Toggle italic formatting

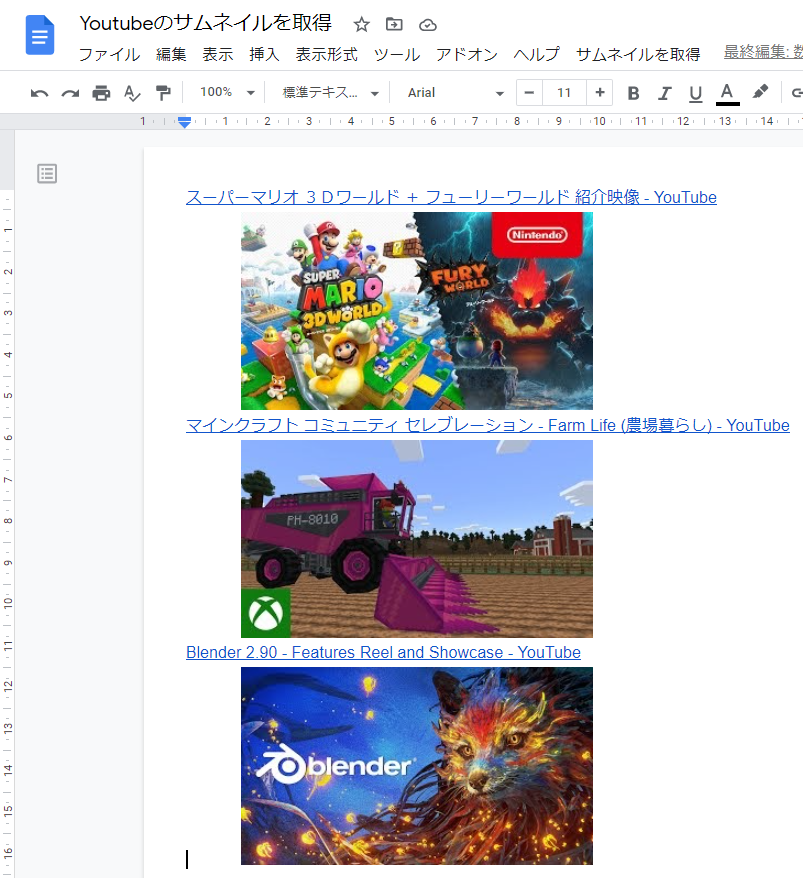click(x=665, y=93)
